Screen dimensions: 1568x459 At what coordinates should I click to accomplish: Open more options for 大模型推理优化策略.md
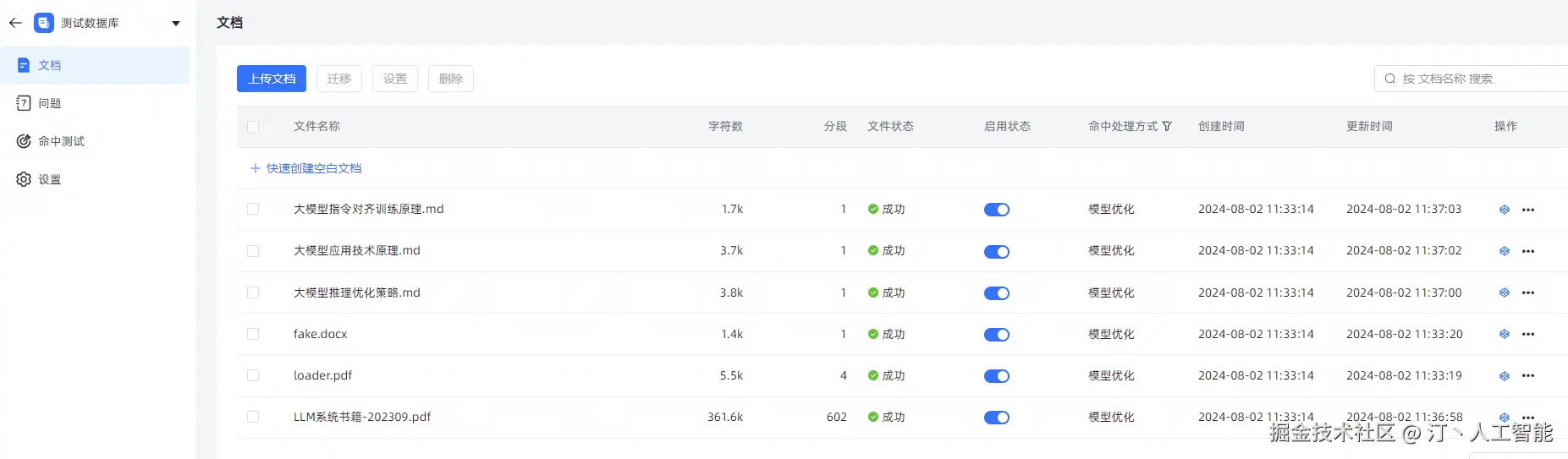(x=1527, y=293)
